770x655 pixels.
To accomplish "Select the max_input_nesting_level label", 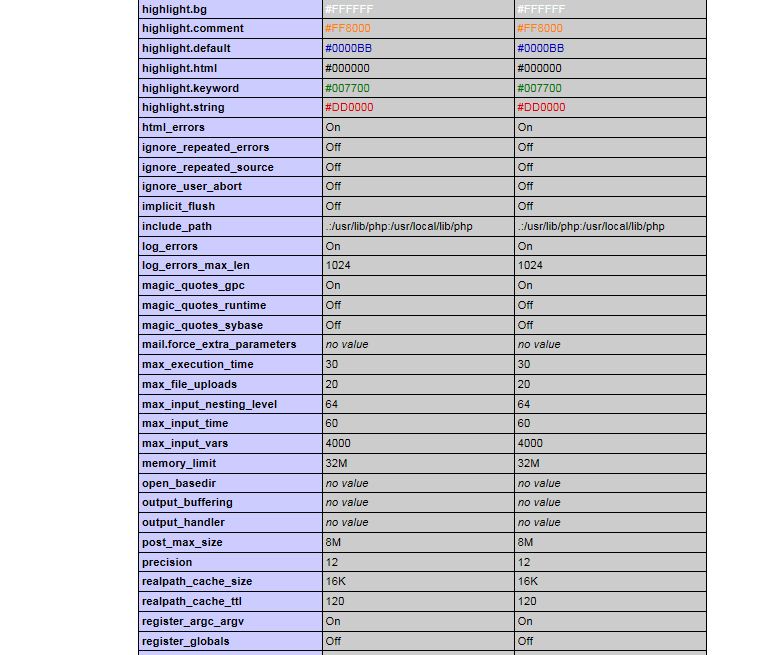I will point(210,405).
